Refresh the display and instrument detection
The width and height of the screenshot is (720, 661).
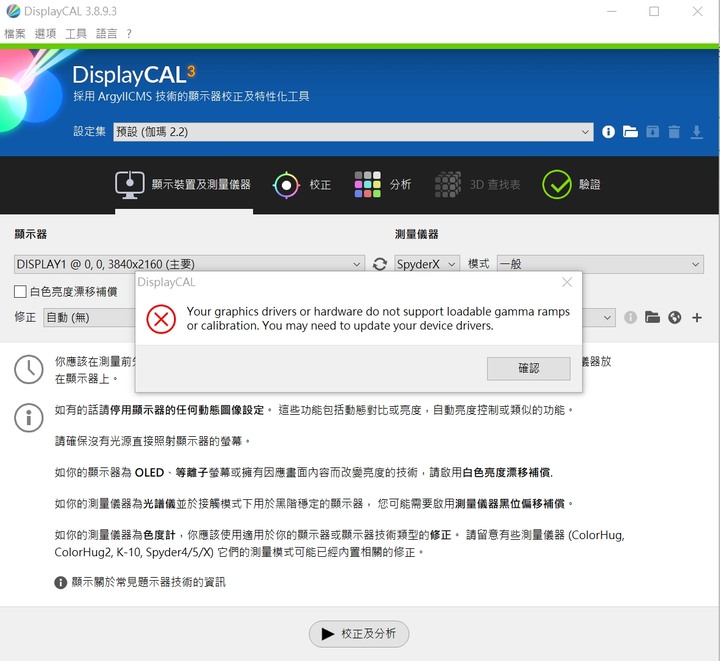click(x=380, y=264)
